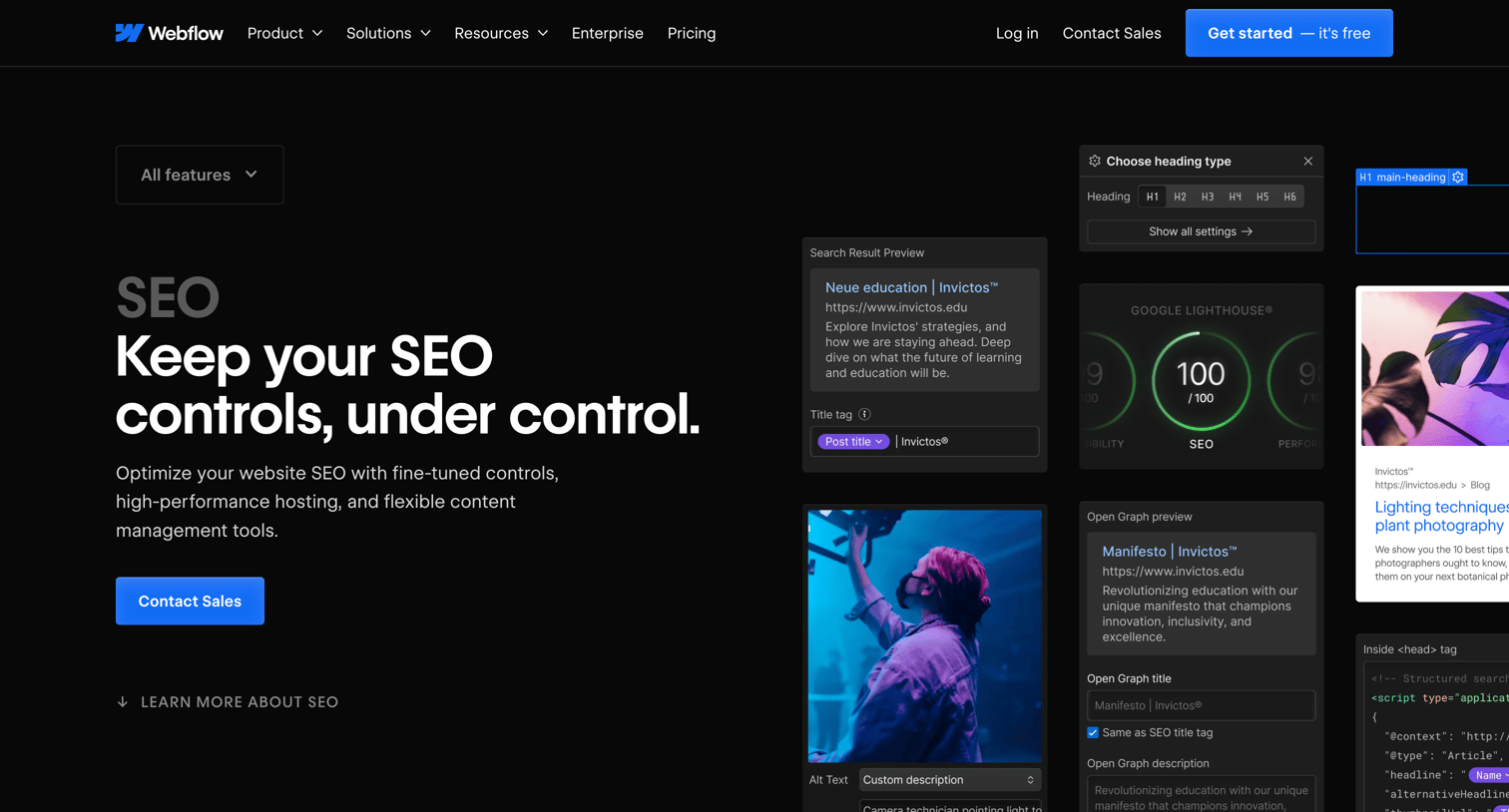Click the Lighting techniques article title
This screenshot has width=1509, height=812.
[x=1441, y=517]
